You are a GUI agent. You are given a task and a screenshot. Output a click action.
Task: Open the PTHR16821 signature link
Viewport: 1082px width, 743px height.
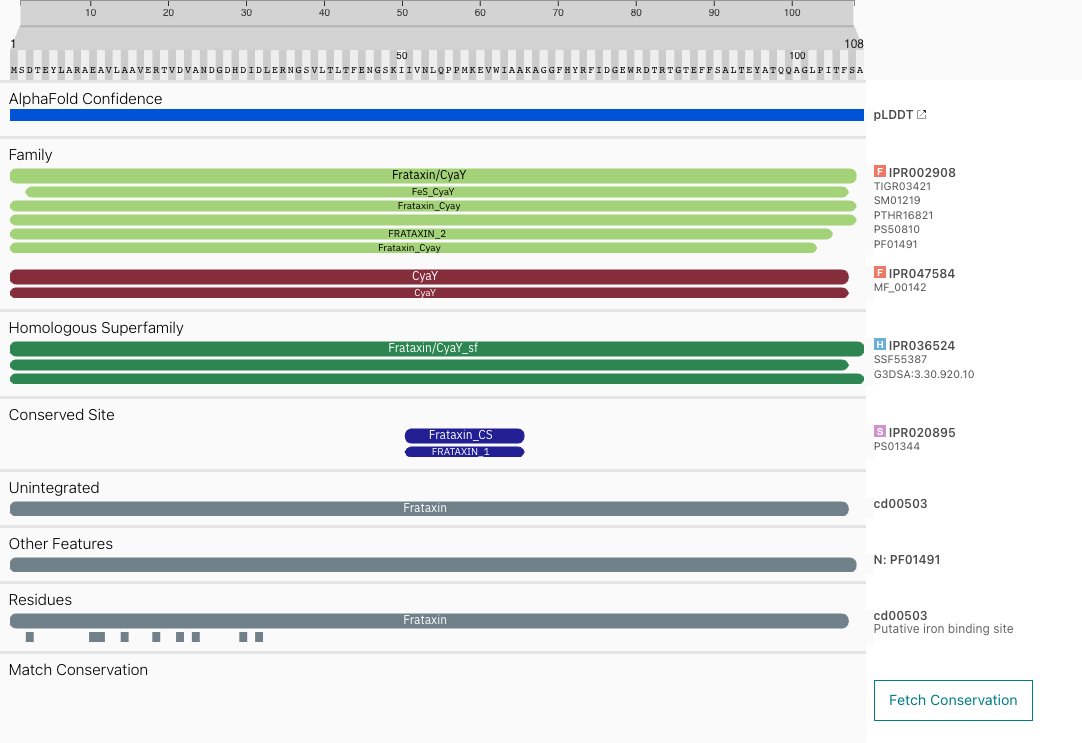coord(903,215)
